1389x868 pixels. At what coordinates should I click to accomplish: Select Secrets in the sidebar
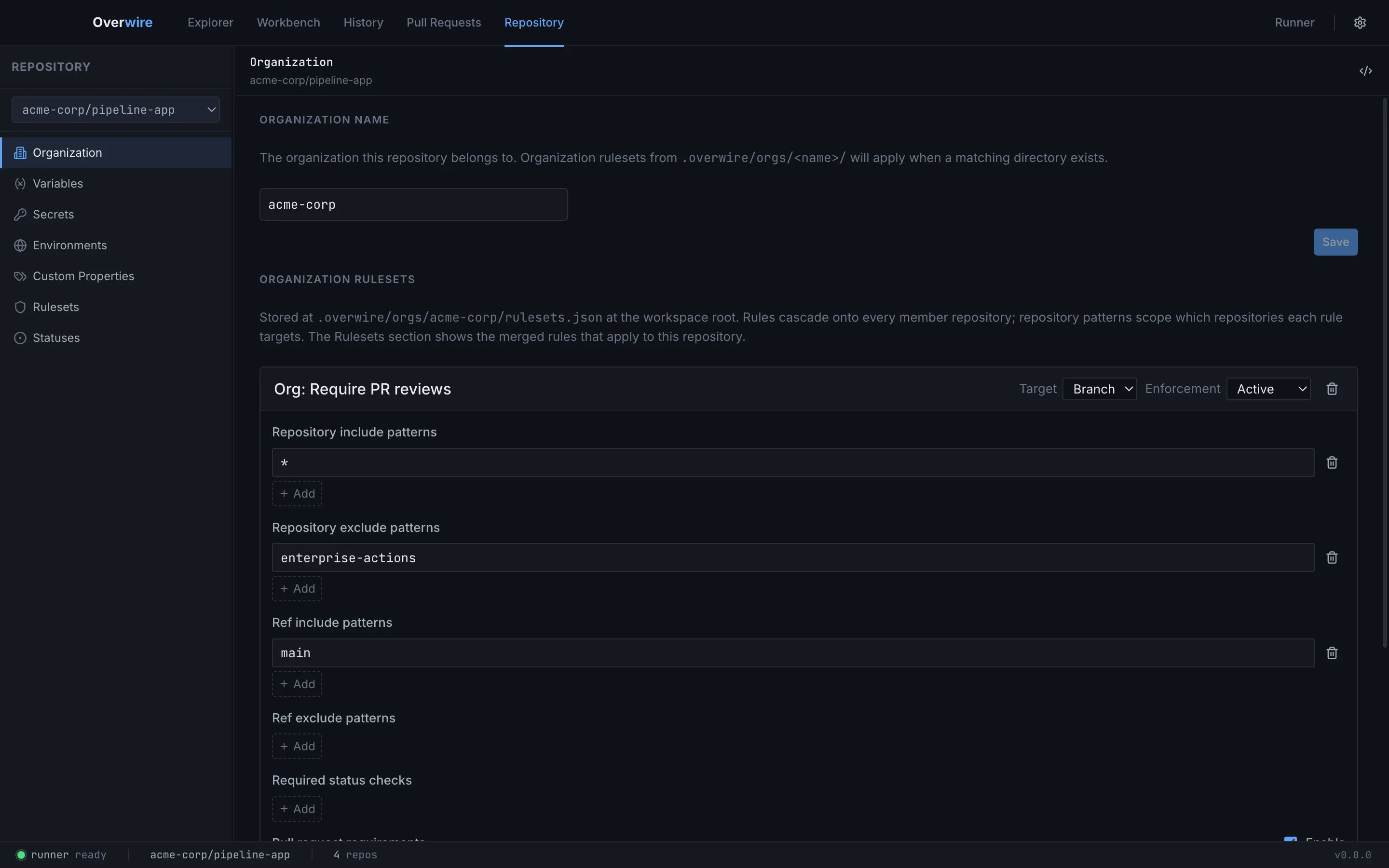click(x=115, y=215)
